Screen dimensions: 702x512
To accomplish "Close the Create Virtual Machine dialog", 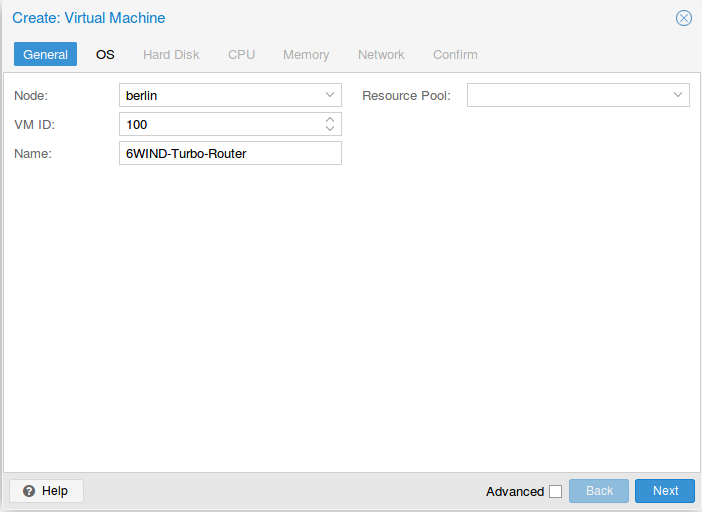I will click(684, 18).
